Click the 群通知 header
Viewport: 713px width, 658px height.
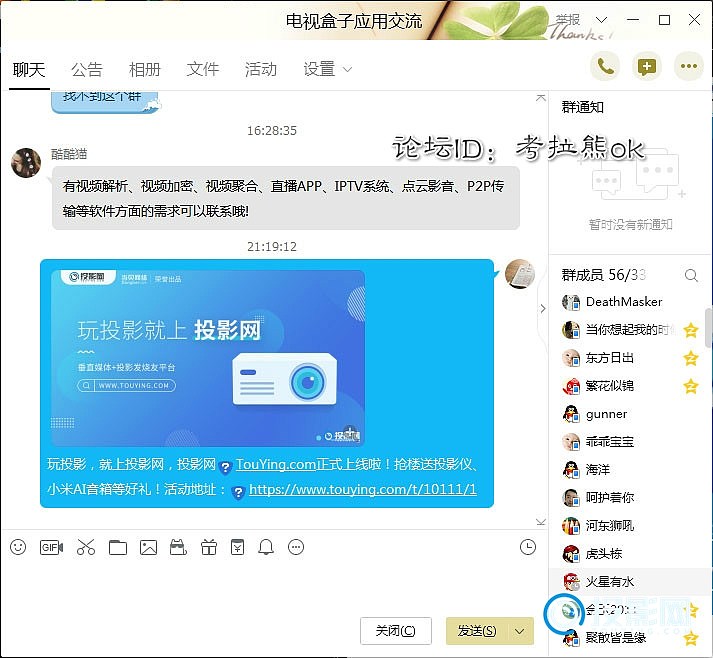click(582, 107)
